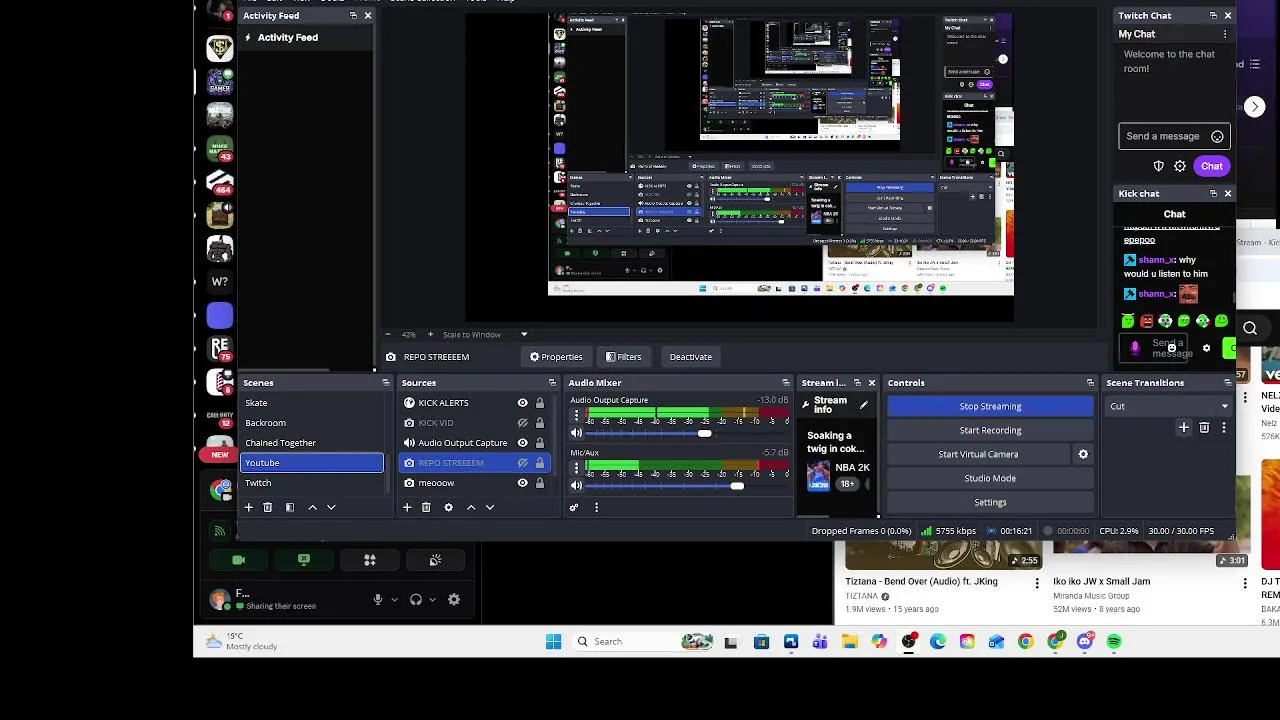Open advanced audio properties gear in Audio Mixer
Screen dimensions: 1280x720
[x=574, y=507]
